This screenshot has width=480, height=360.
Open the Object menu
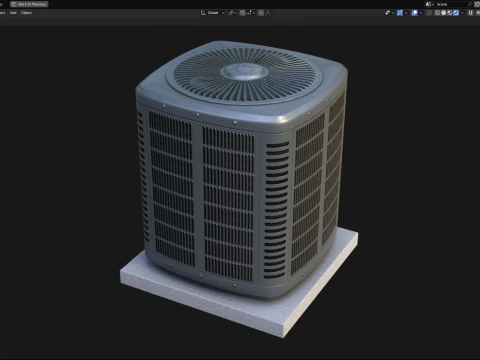pyautogui.click(x=26, y=13)
